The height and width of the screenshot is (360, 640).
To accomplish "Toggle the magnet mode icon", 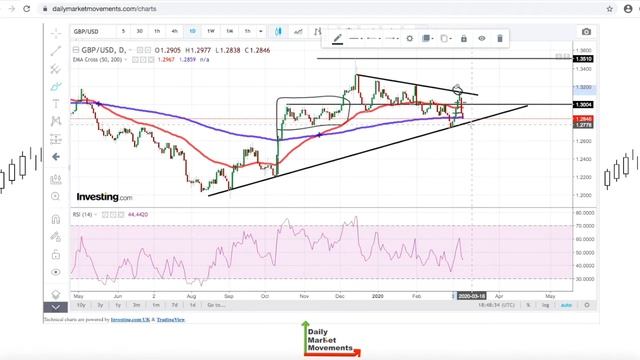I will [56, 219].
